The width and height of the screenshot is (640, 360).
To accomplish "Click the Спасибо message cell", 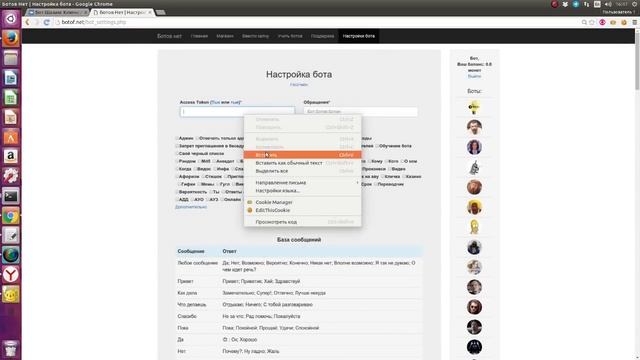I will coord(187,316).
